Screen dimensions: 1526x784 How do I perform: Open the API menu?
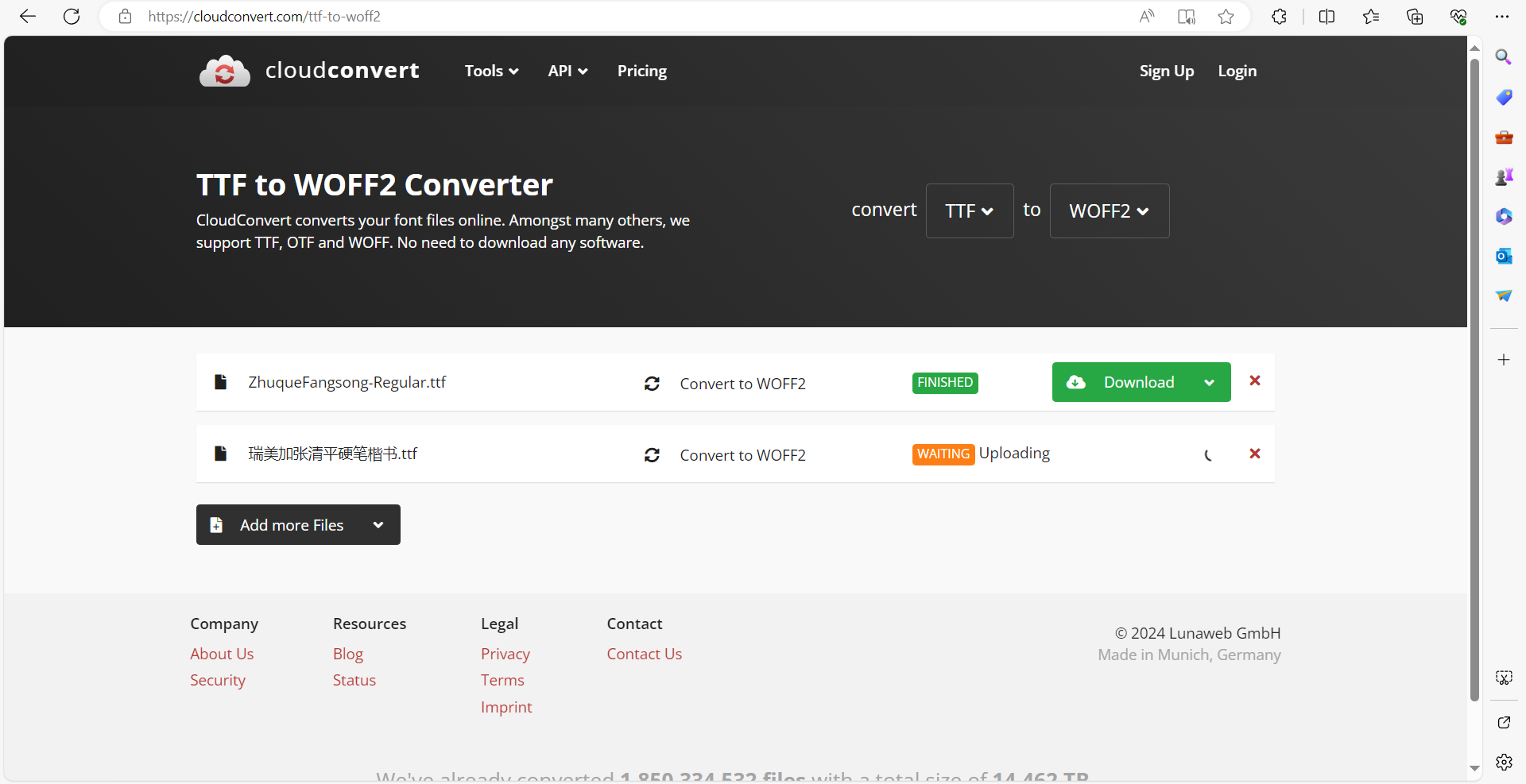point(567,71)
